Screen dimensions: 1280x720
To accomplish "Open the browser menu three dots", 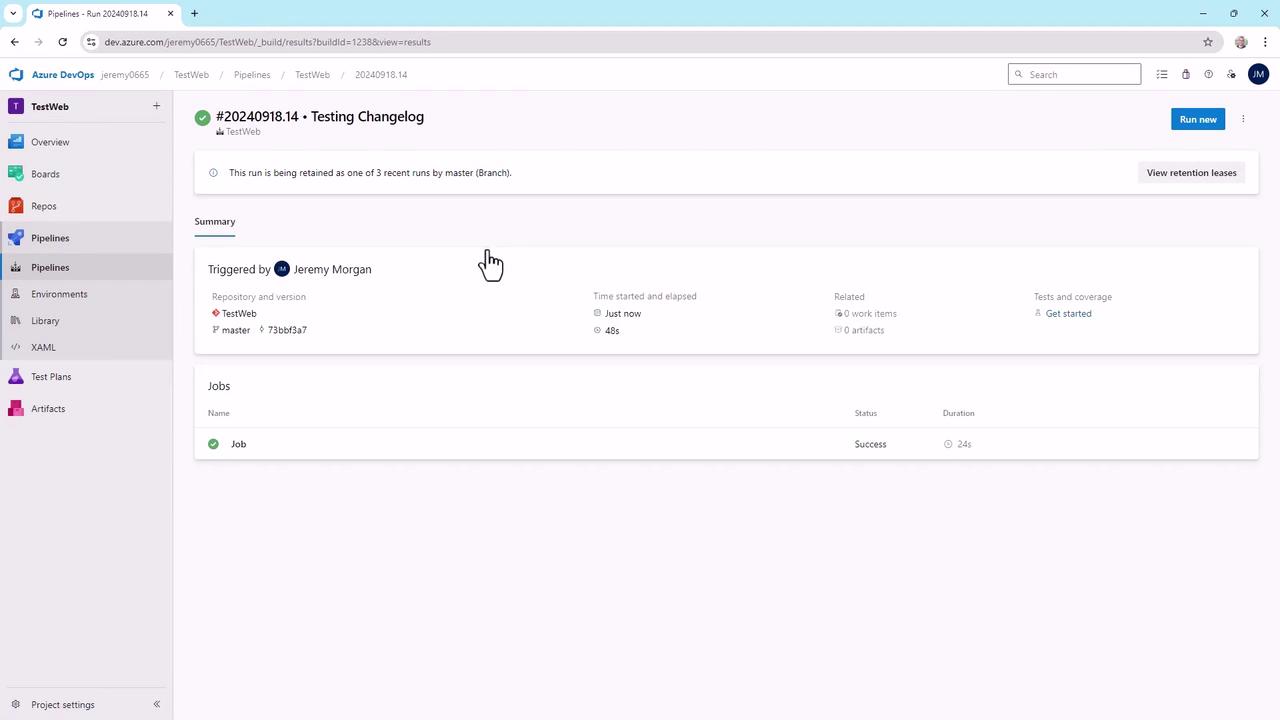I will (1265, 42).
